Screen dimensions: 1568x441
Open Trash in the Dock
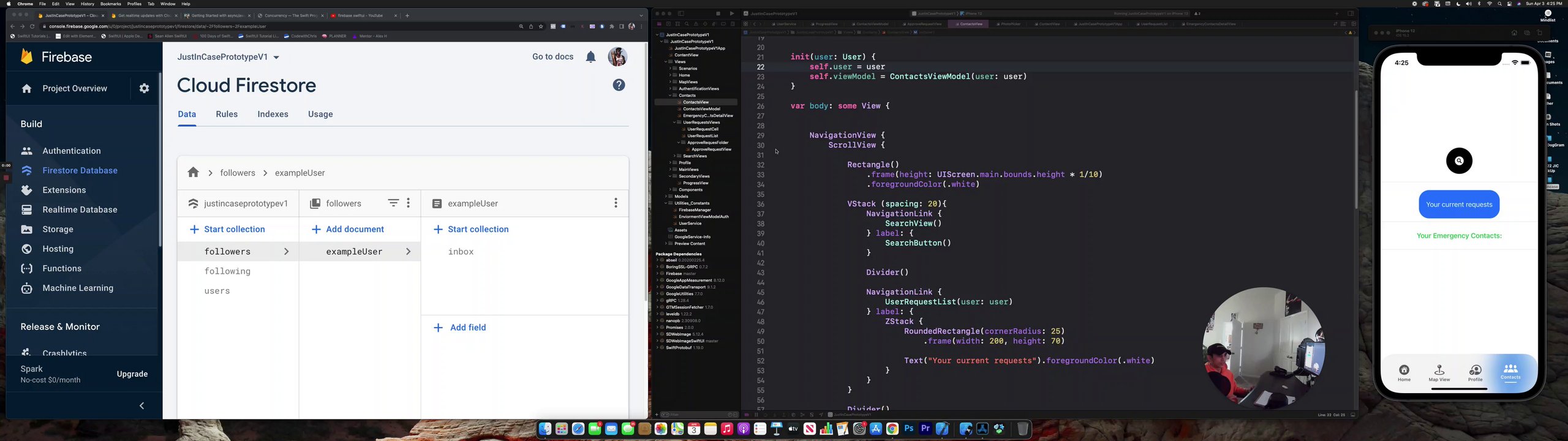(x=1022, y=429)
